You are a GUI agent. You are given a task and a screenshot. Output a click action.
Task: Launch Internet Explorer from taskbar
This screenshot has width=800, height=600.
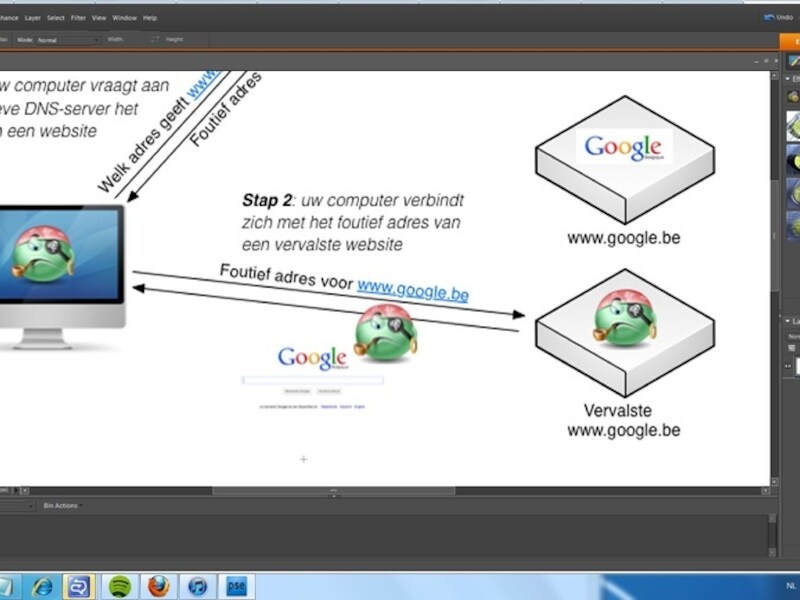42,587
